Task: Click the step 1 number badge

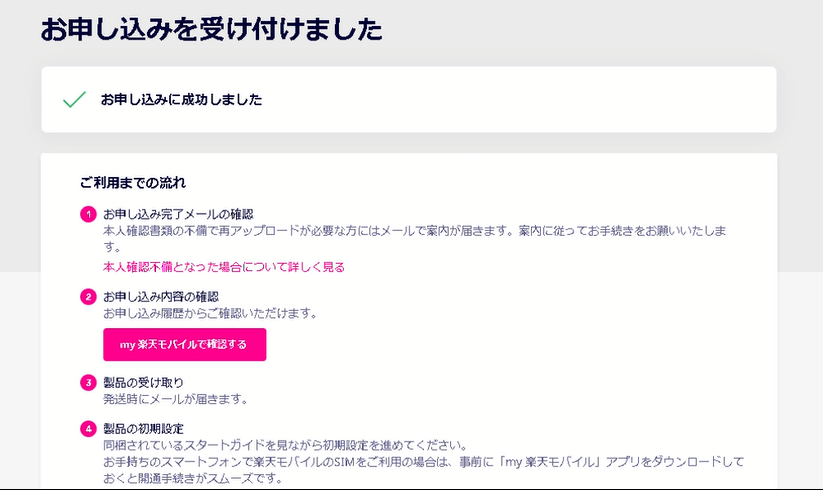Action: [88, 215]
